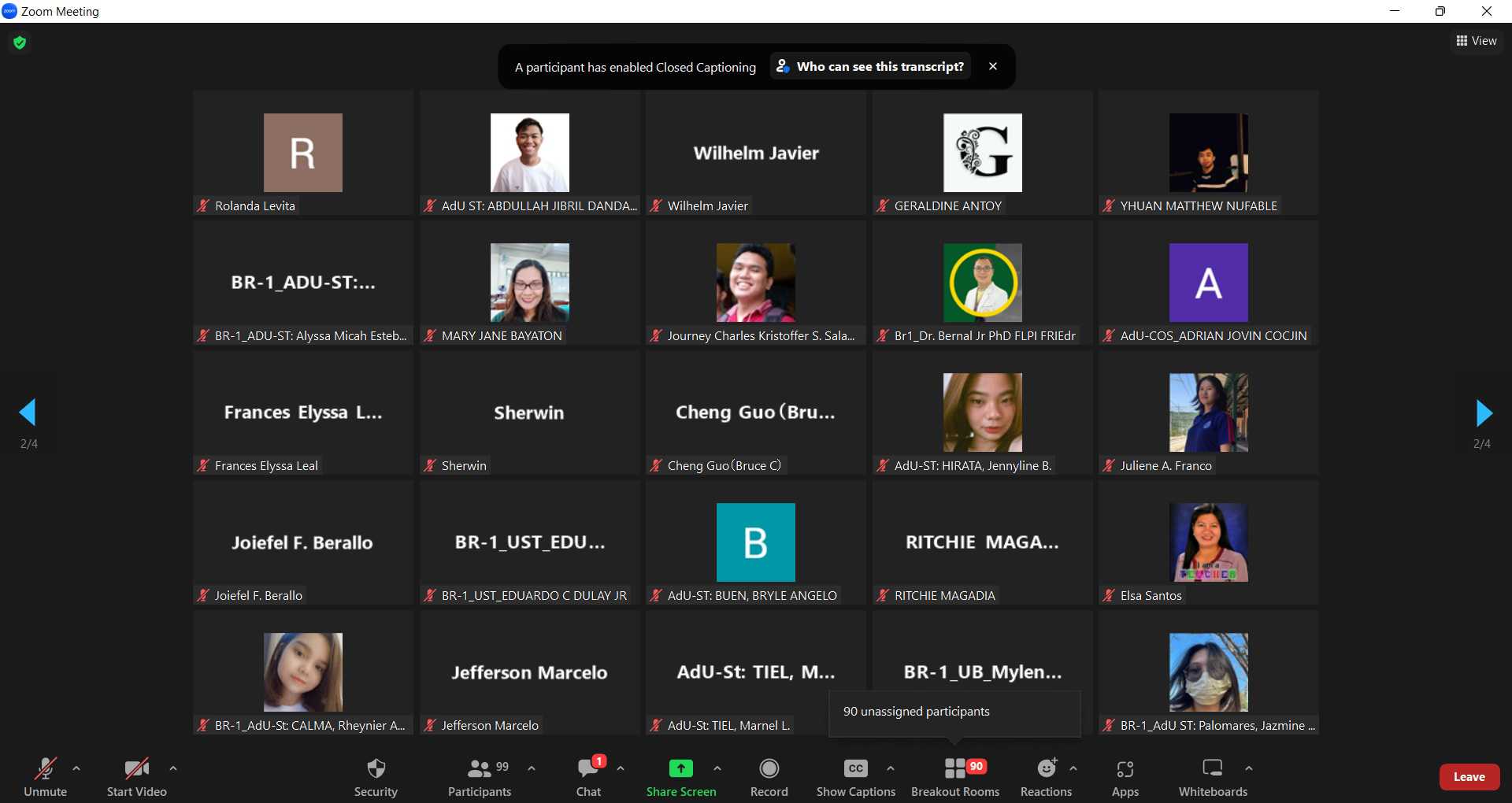Open the Participants panel

coord(480,768)
